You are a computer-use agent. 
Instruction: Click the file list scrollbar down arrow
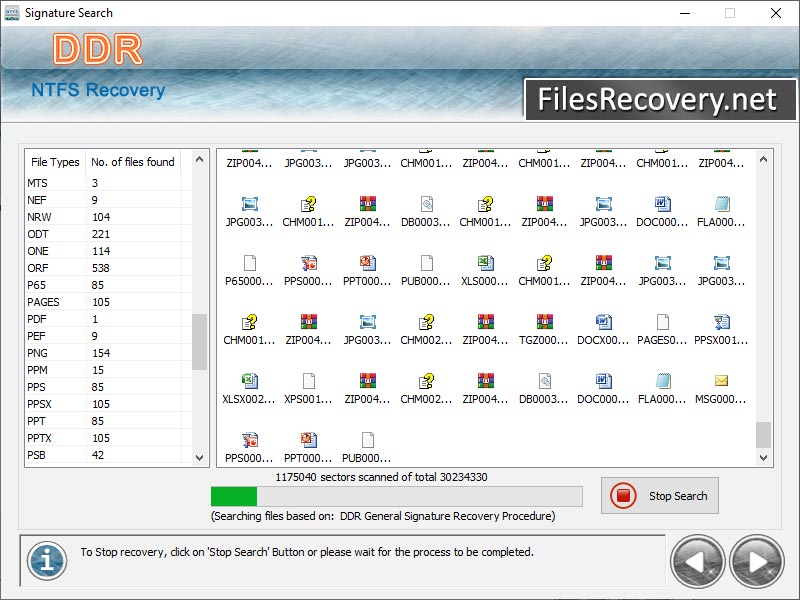pyautogui.click(x=764, y=459)
